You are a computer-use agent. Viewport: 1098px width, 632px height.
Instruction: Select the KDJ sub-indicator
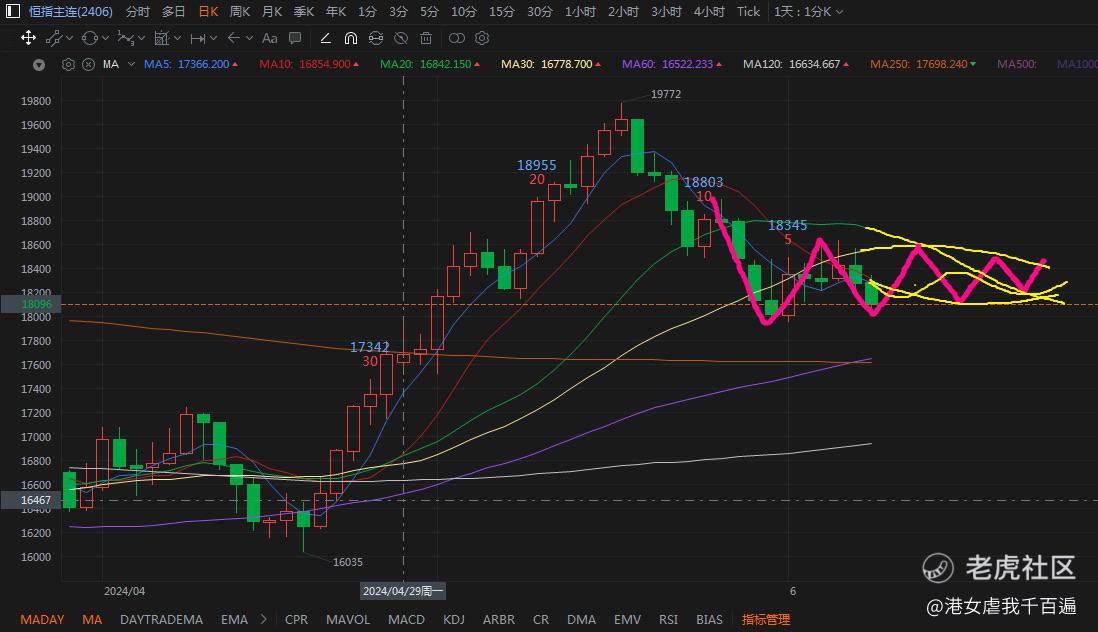click(x=454, y=619)
